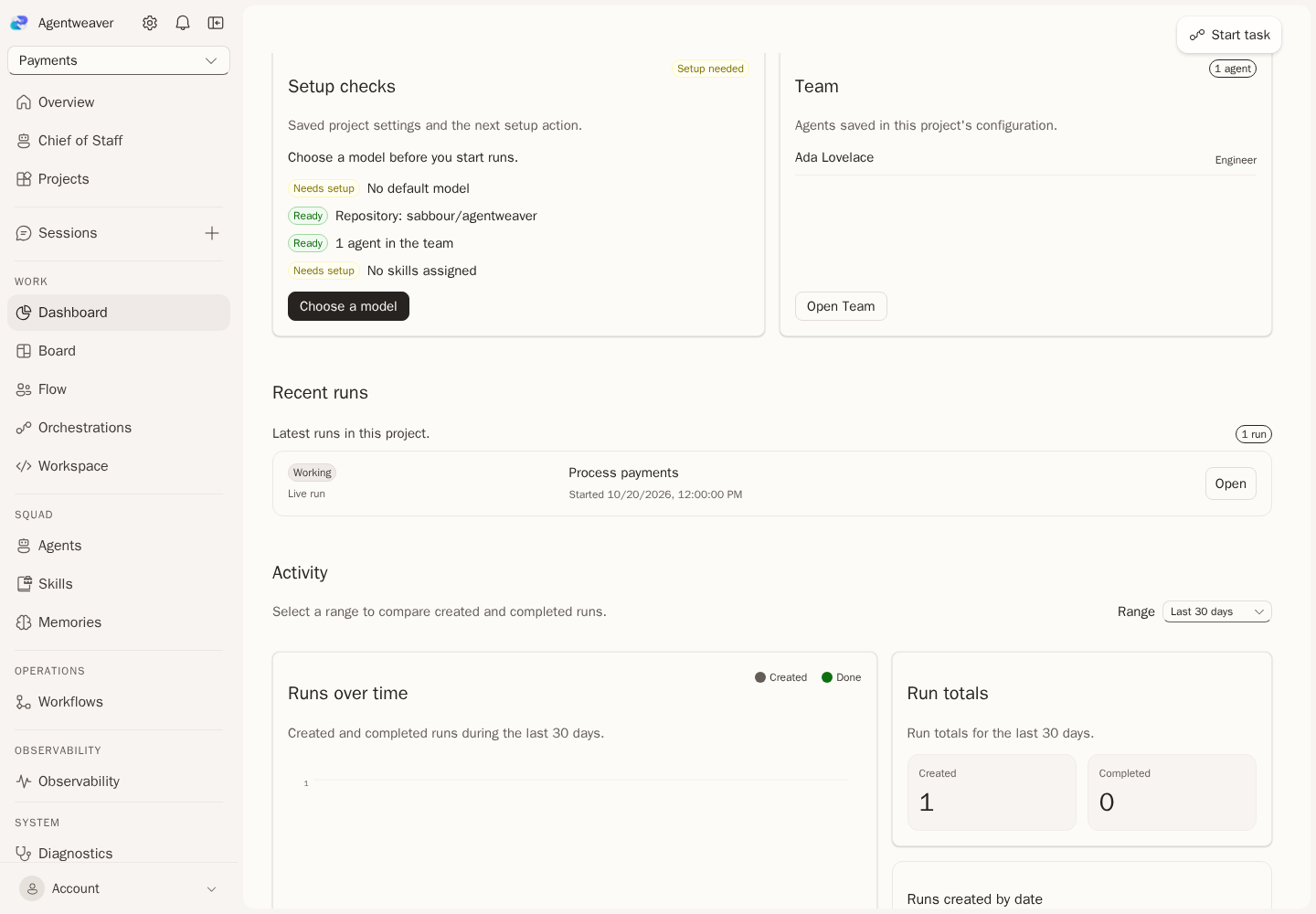Open the Last 30 days range dropdown
The height and width of the screenshot is (914, 1316).
(x=1216, y=611)
